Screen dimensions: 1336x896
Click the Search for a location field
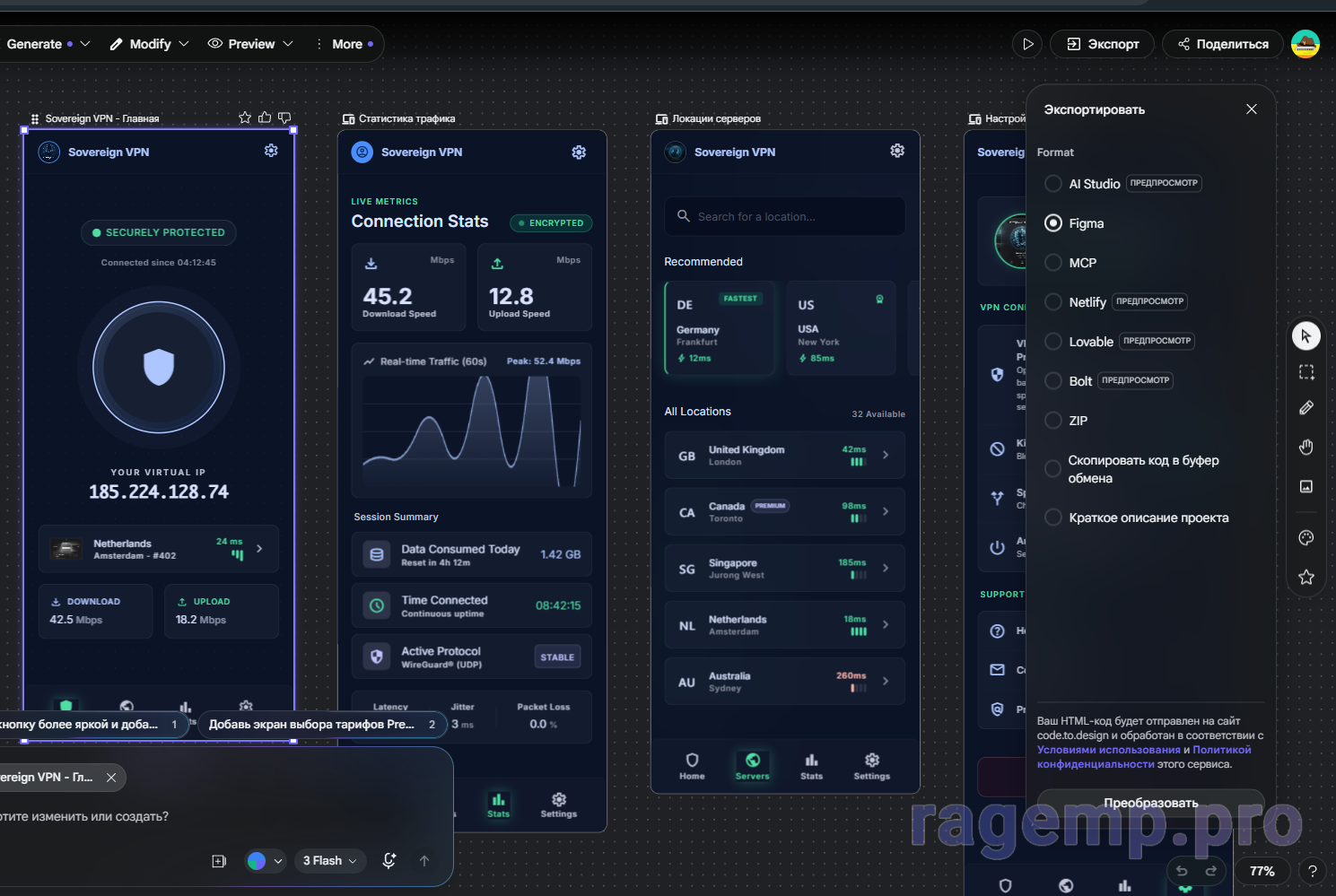pos(785,216)
